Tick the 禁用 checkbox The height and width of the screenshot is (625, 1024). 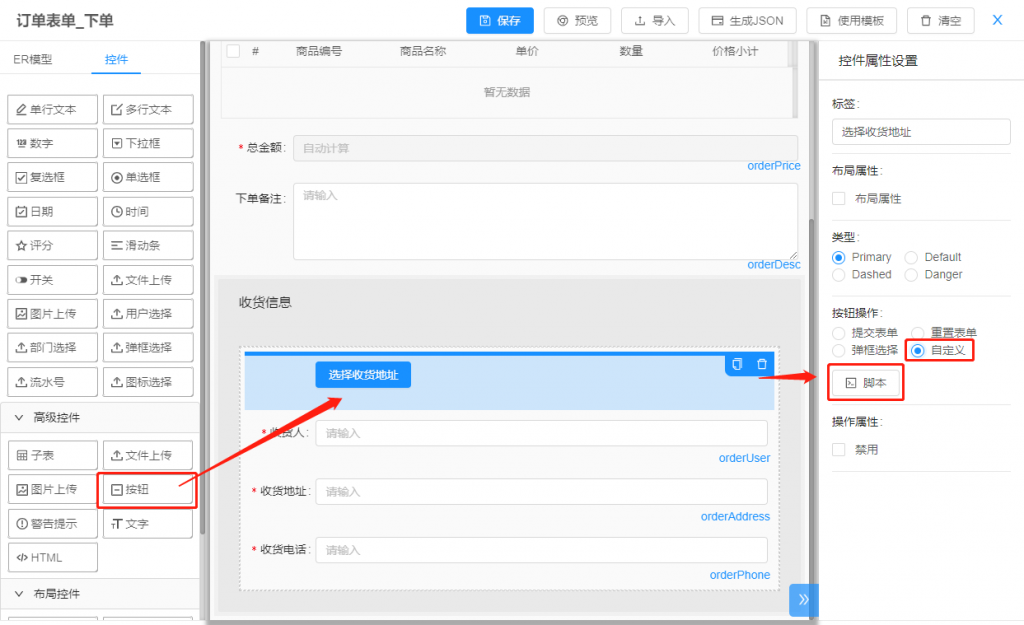(x=839, y=450)
